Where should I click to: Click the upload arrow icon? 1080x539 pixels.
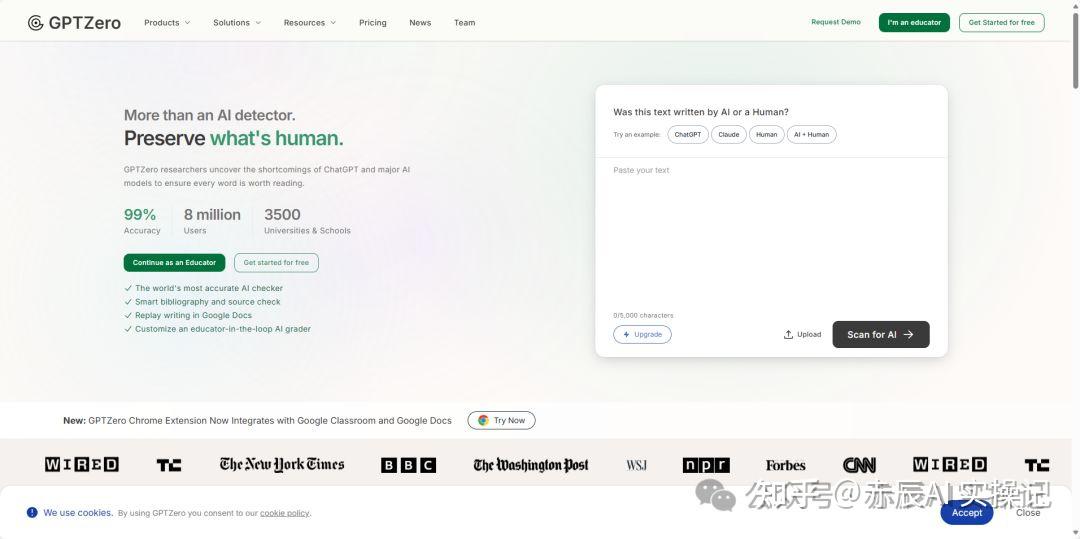[788, 335]
